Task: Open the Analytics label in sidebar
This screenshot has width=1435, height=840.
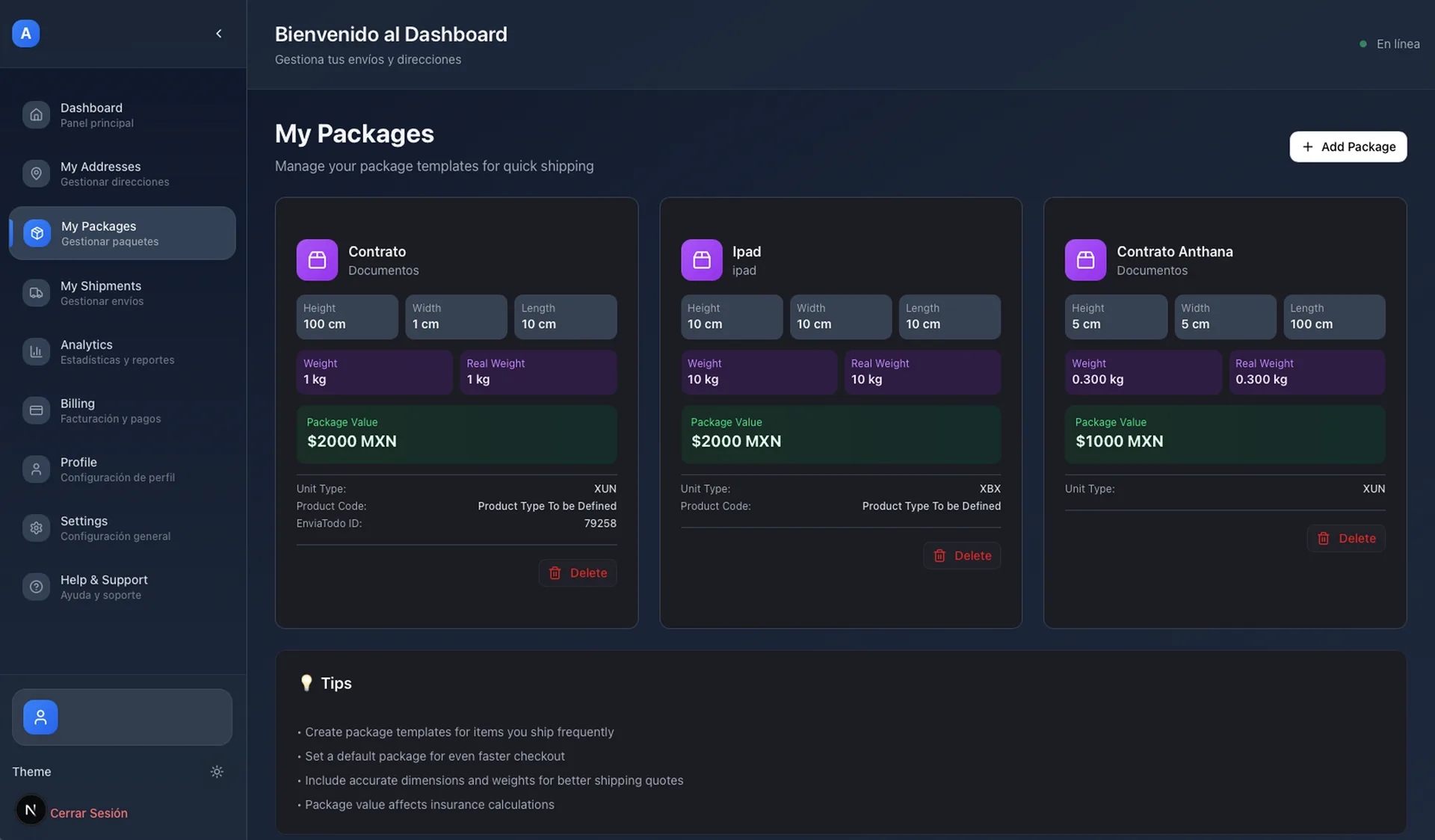Action: (x=87, y=345)
